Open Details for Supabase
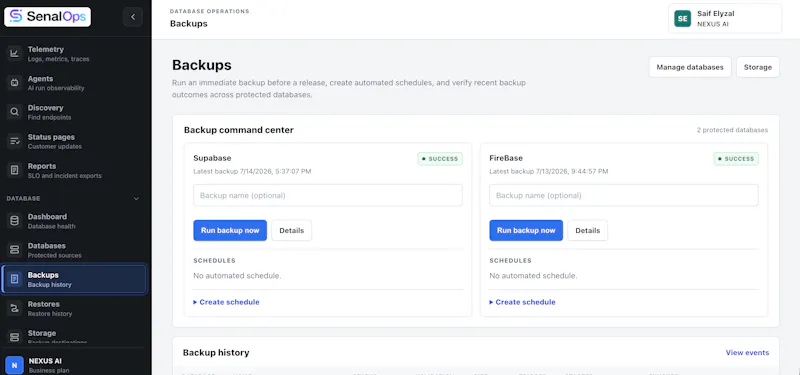The image size is (800, 375). coord(291,231)
